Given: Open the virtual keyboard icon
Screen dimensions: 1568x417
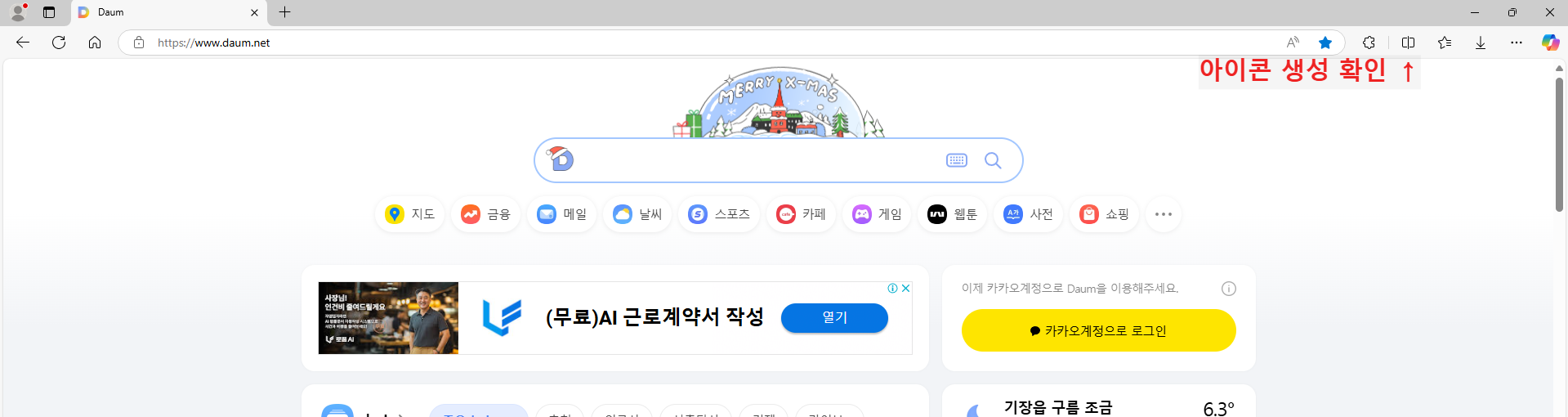Looking at the screenshot, I should pos(957,160).
